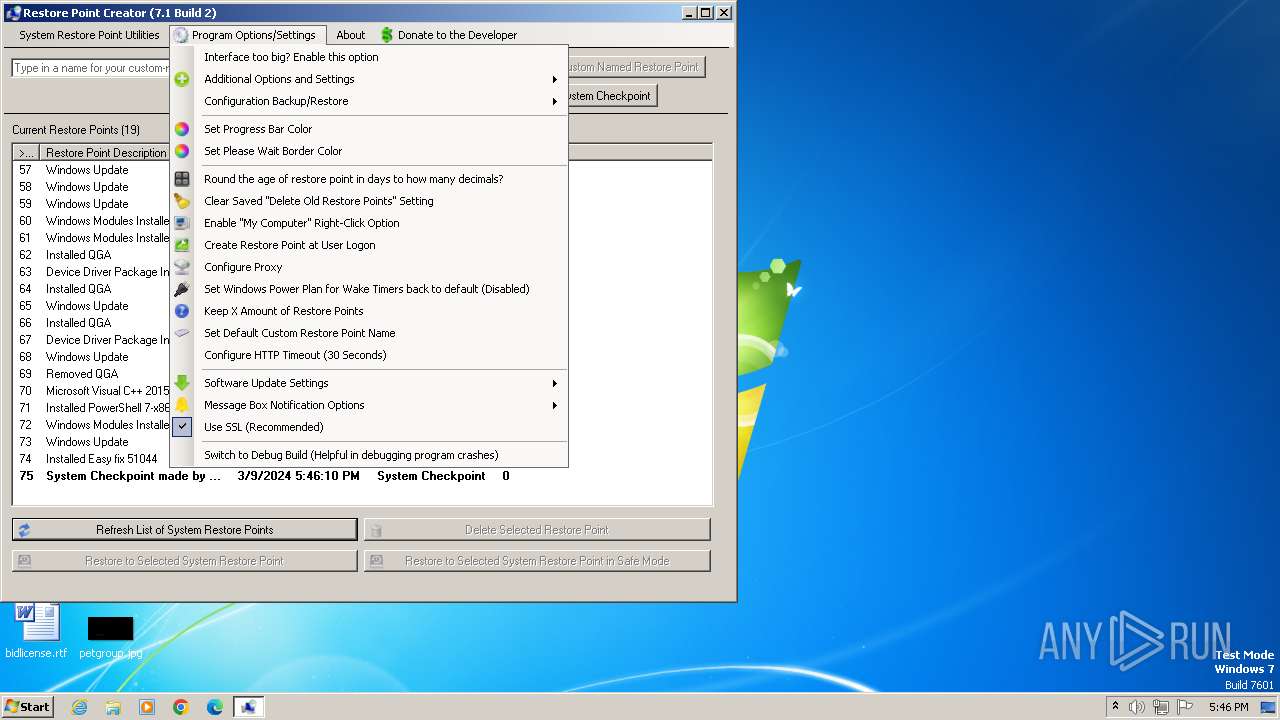
Task: Expand Additional Options and Settings submenu
Action: click(369, 79)
